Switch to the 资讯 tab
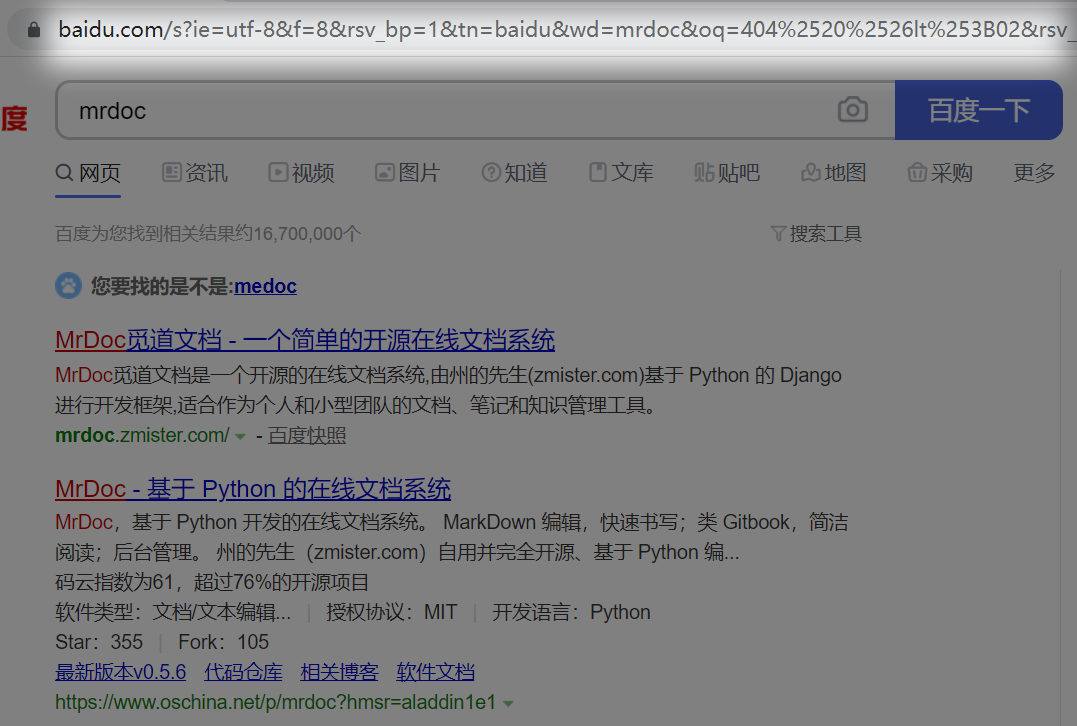 coord(194,172)
